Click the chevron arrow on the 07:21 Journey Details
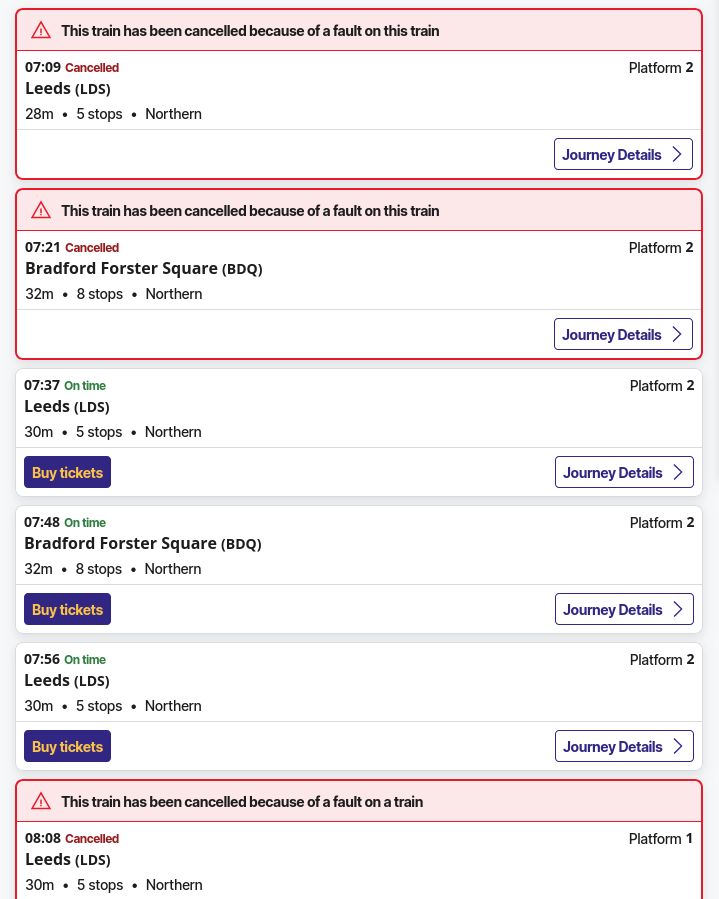The image size is (719, 899). [676, 334]
